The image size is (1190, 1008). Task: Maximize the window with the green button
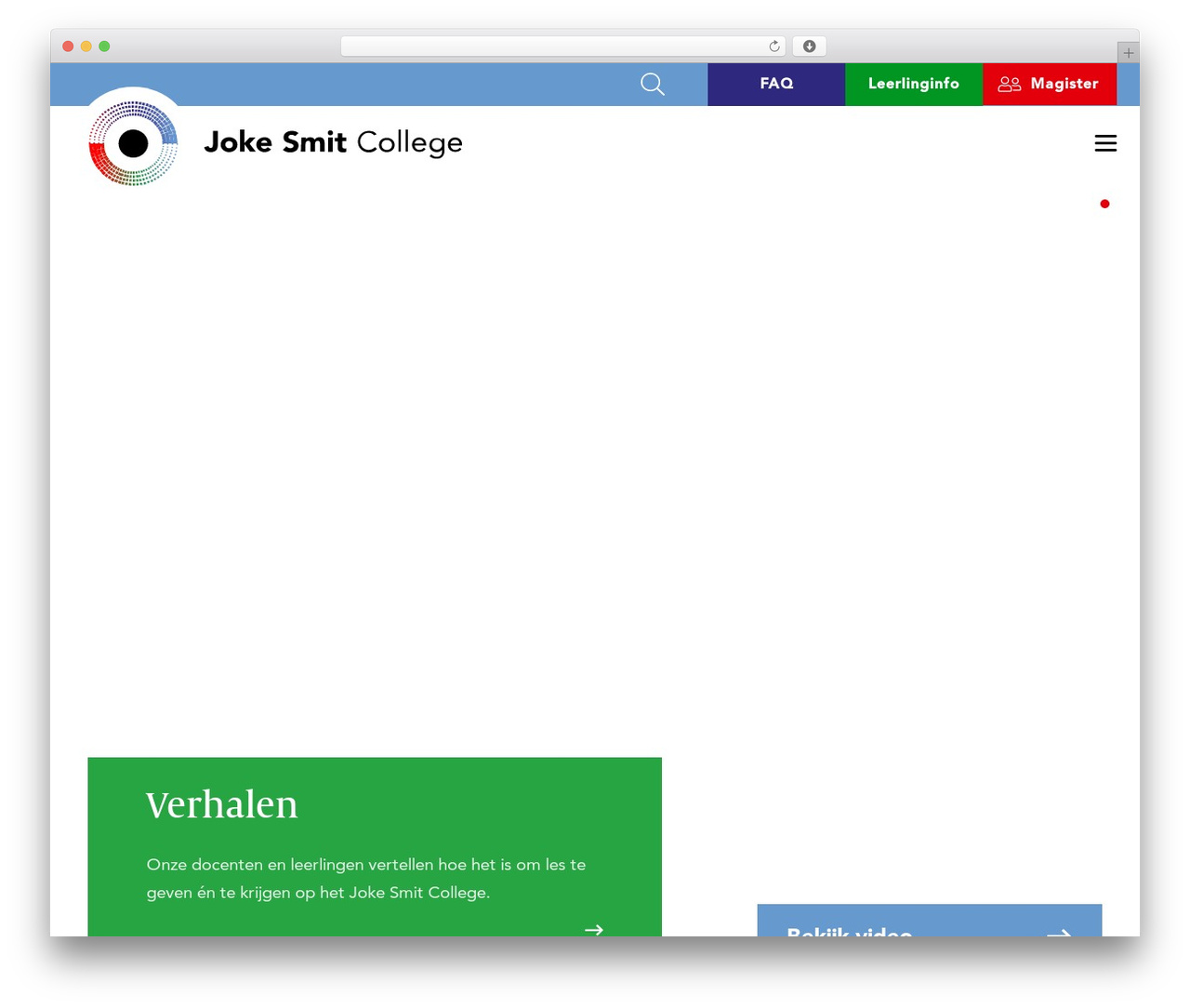click(x=104, y=46)
